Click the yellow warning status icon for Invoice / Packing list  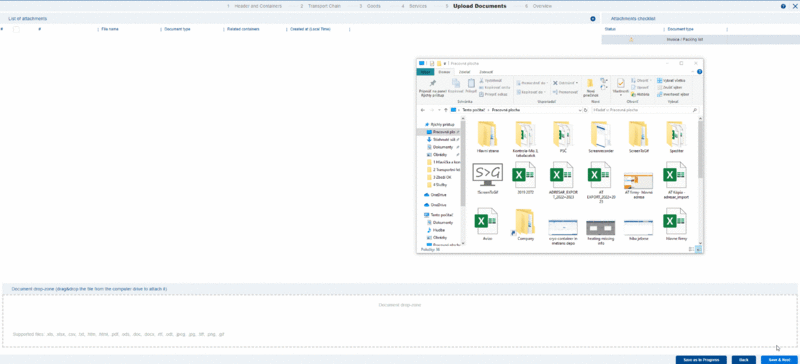tap(631, 39)
